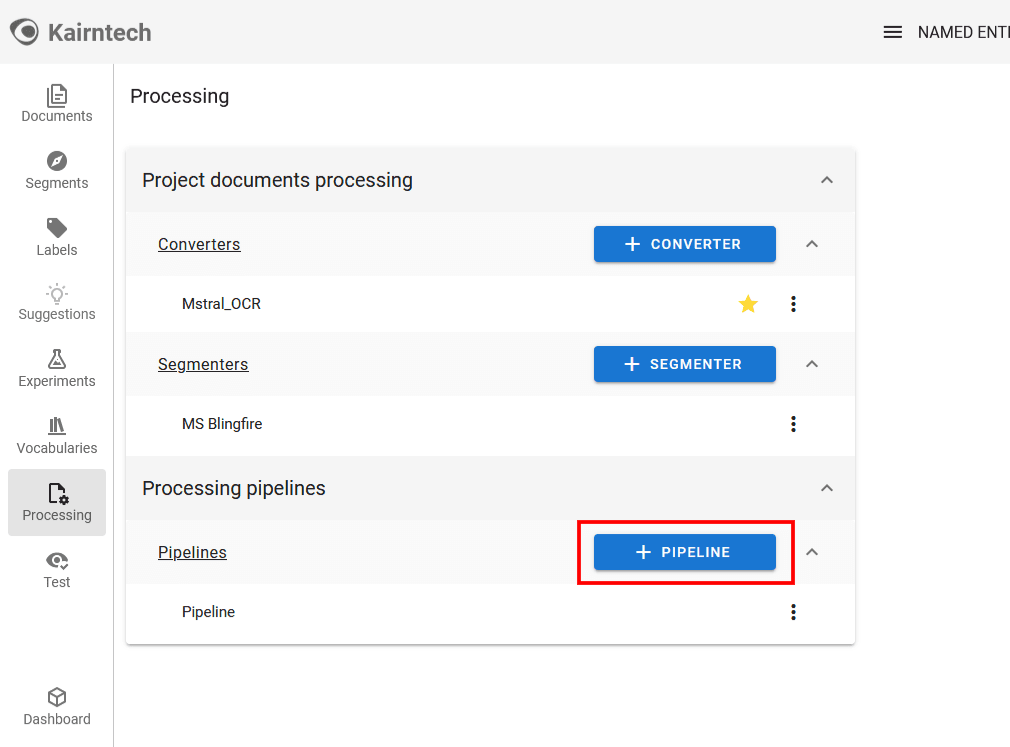Collapse the Processing pipelines section
Screen dimensions: 1010x747
pyautogui.click(x=827, y=488)
